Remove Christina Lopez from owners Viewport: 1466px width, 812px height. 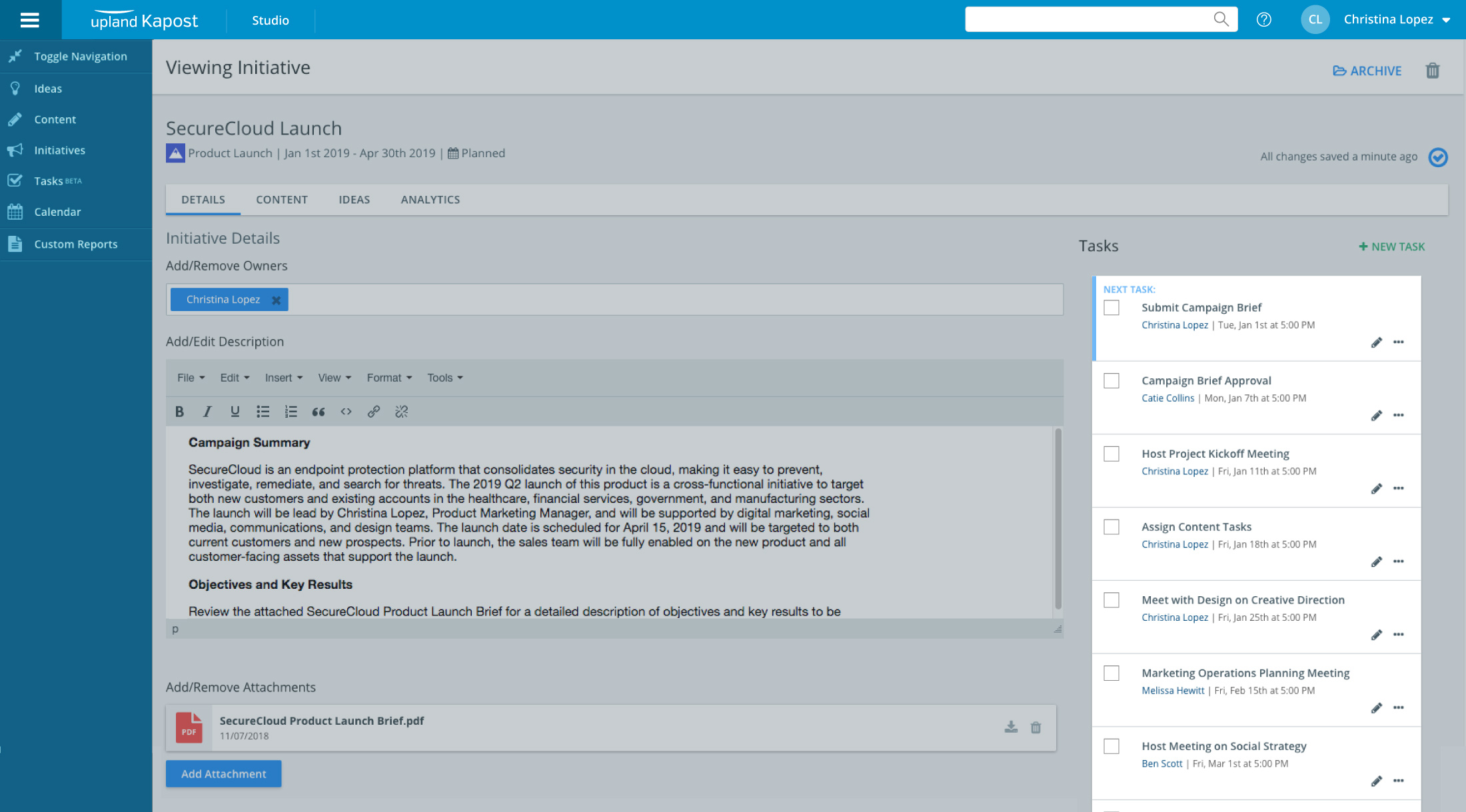point(276,300)
